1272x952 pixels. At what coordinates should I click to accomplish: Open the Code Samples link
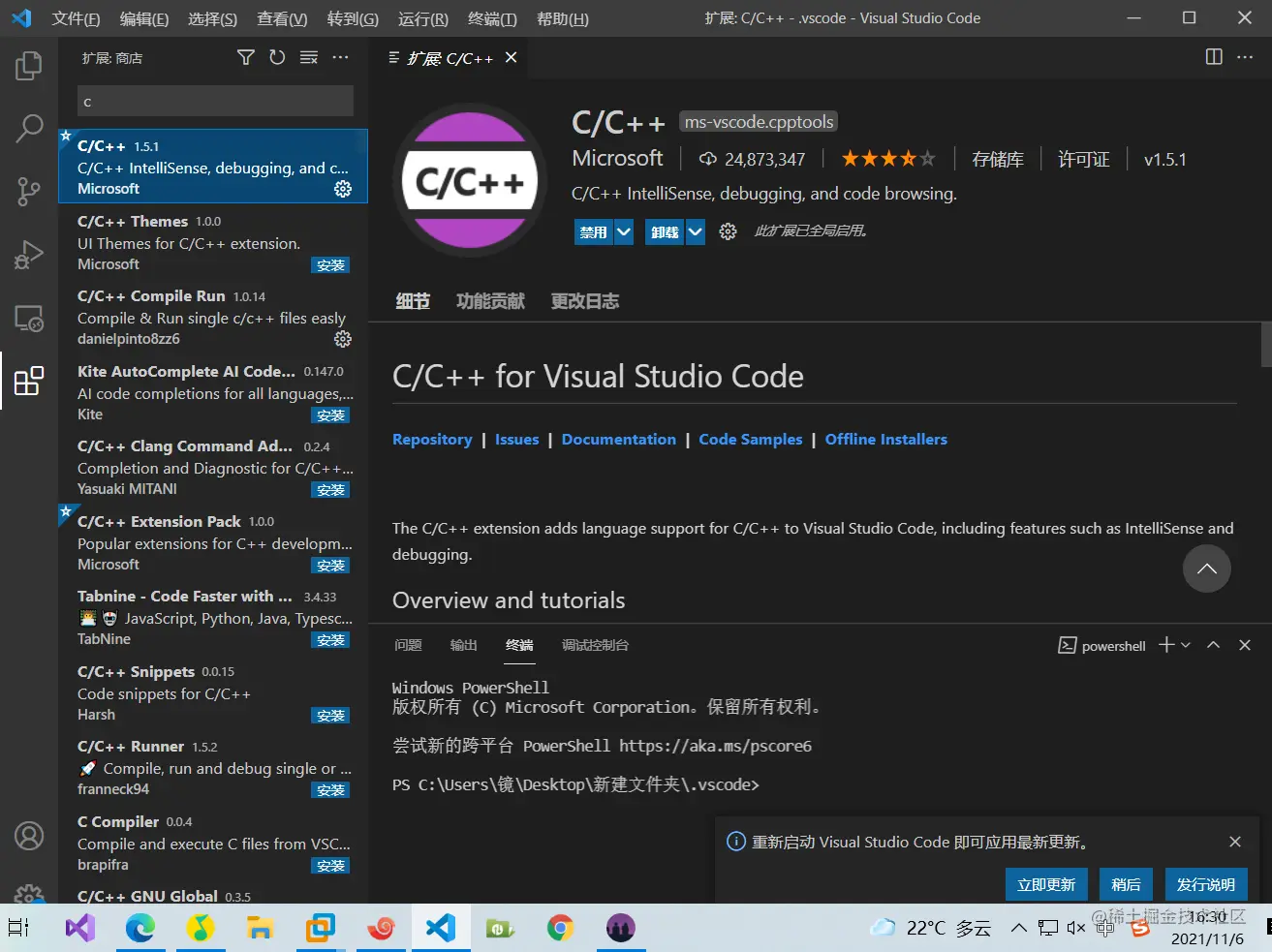751,439
